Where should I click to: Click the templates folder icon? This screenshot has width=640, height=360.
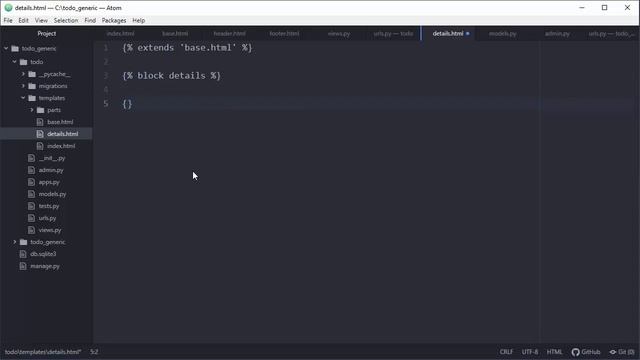(32, 98)
